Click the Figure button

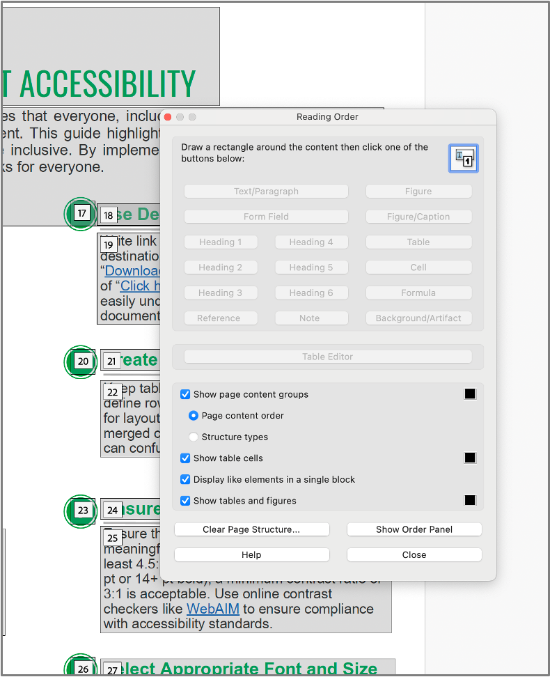coord(418,191)
